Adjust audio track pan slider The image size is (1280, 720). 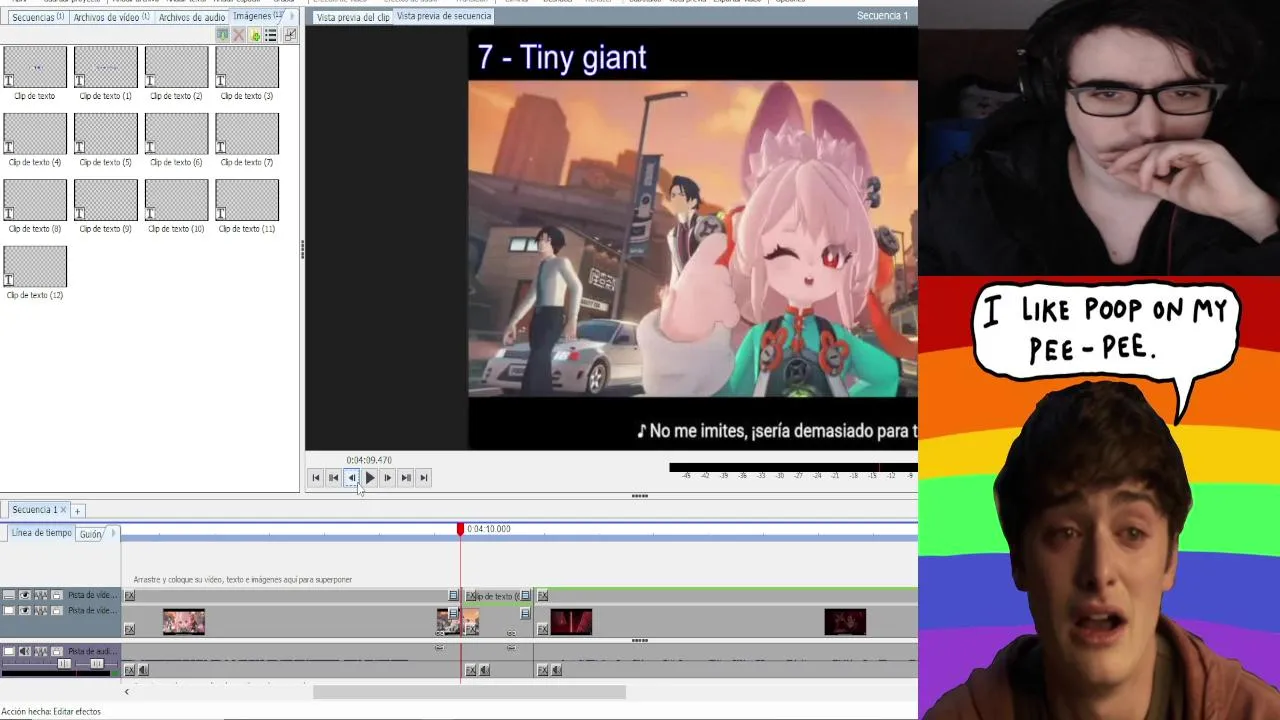click(97, 664)
